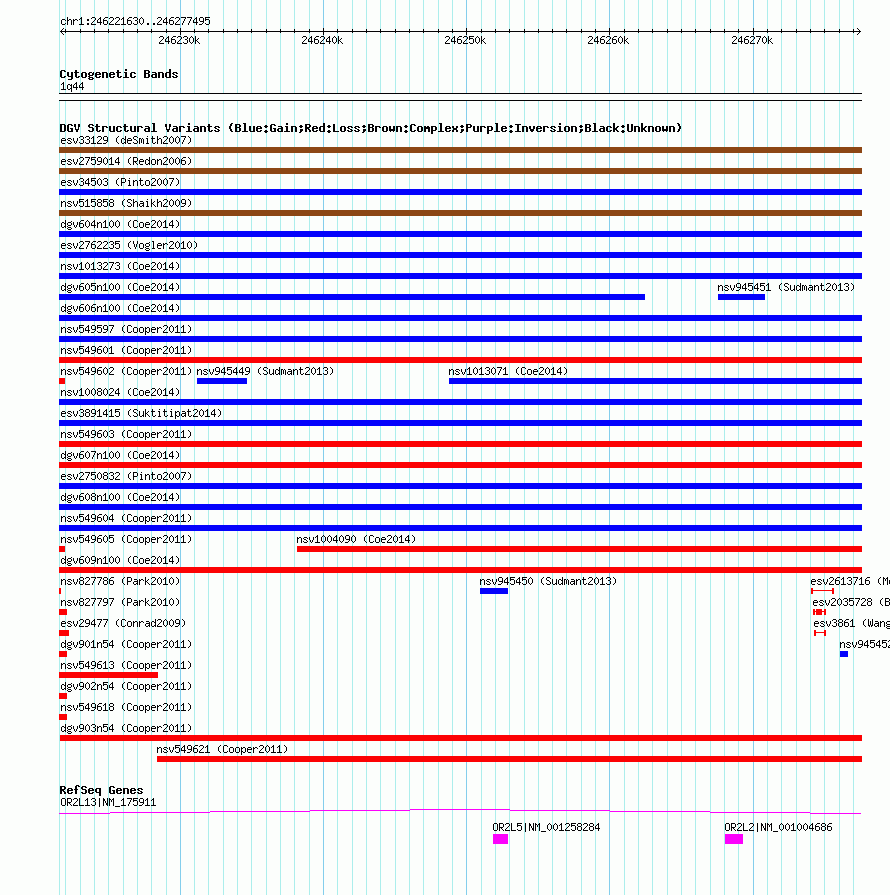Click the dgv903n54 (Cooper2011) label

[126, 728]
